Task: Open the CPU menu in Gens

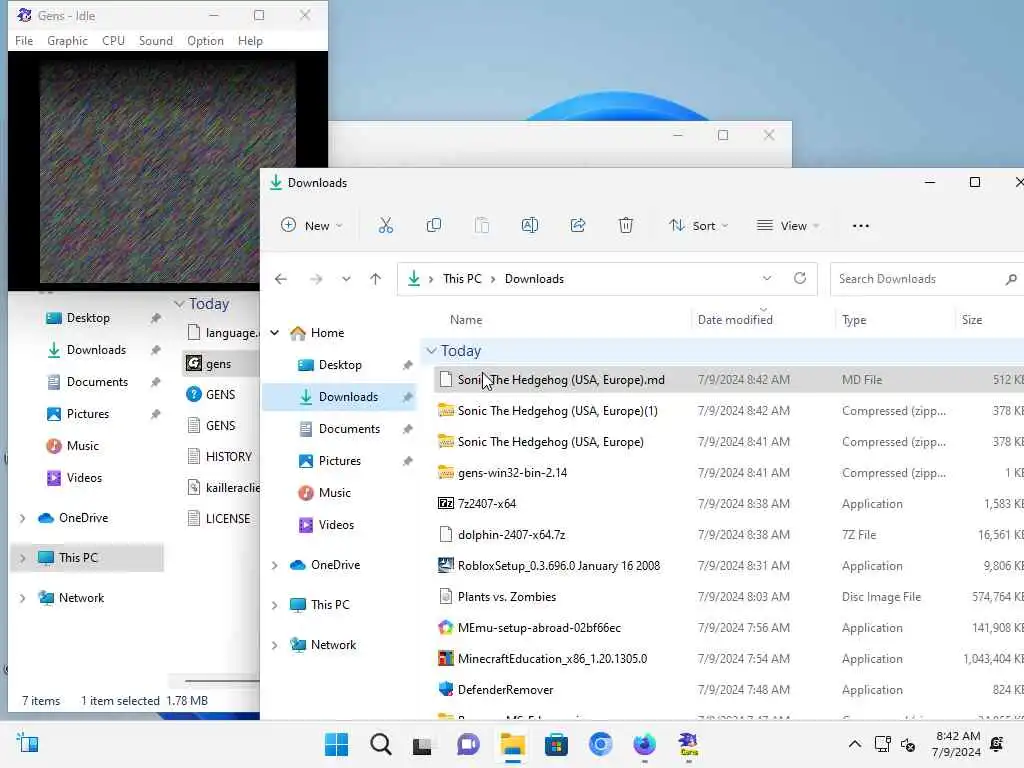Action: [113, 40]
